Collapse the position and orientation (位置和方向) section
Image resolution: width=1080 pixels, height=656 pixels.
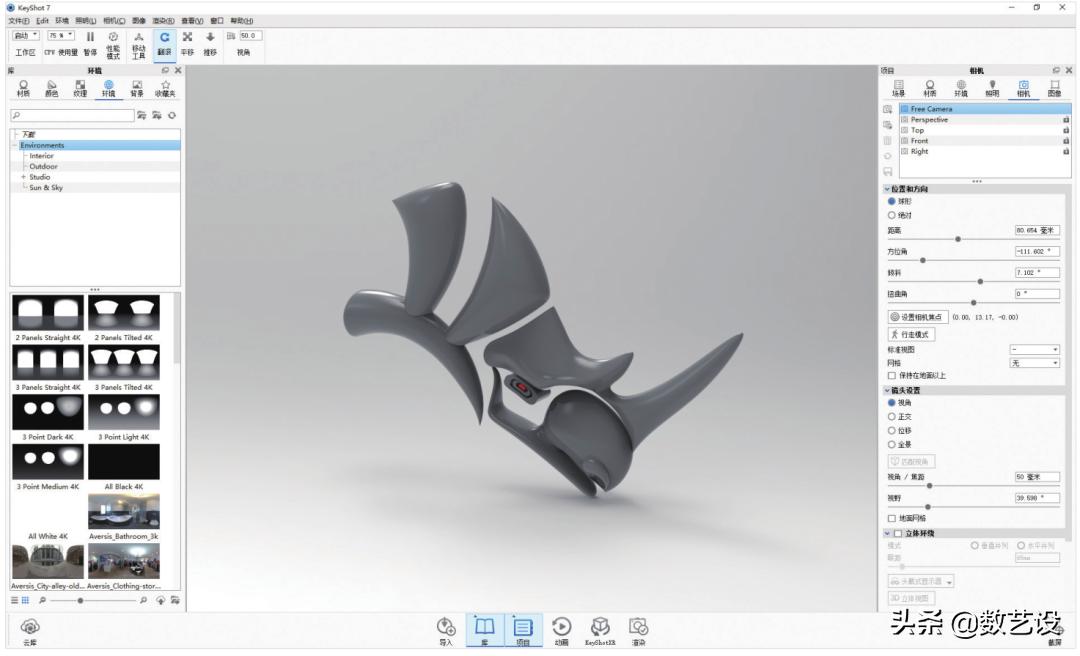[886, 189]
